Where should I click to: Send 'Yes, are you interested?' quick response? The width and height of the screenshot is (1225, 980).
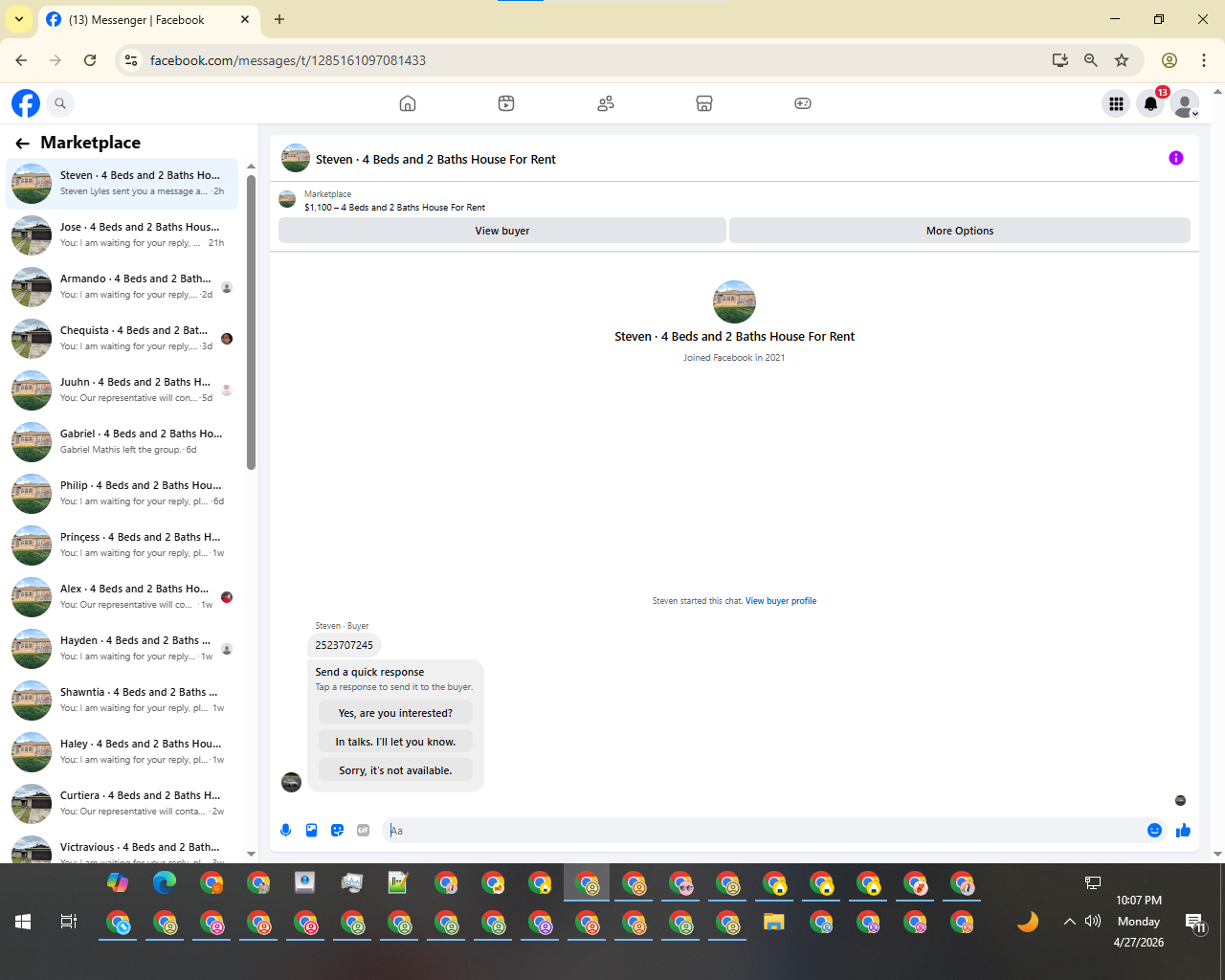tap(395, 713)
